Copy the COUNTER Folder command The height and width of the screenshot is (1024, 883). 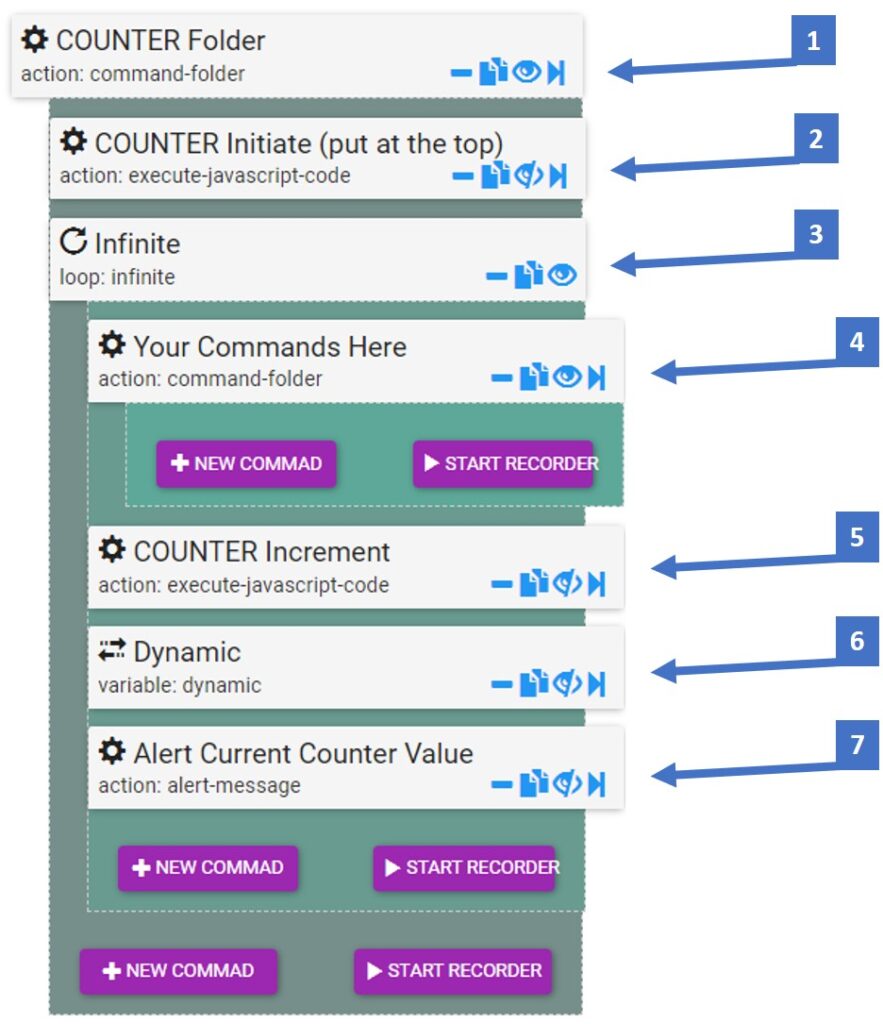pos(493,71)
